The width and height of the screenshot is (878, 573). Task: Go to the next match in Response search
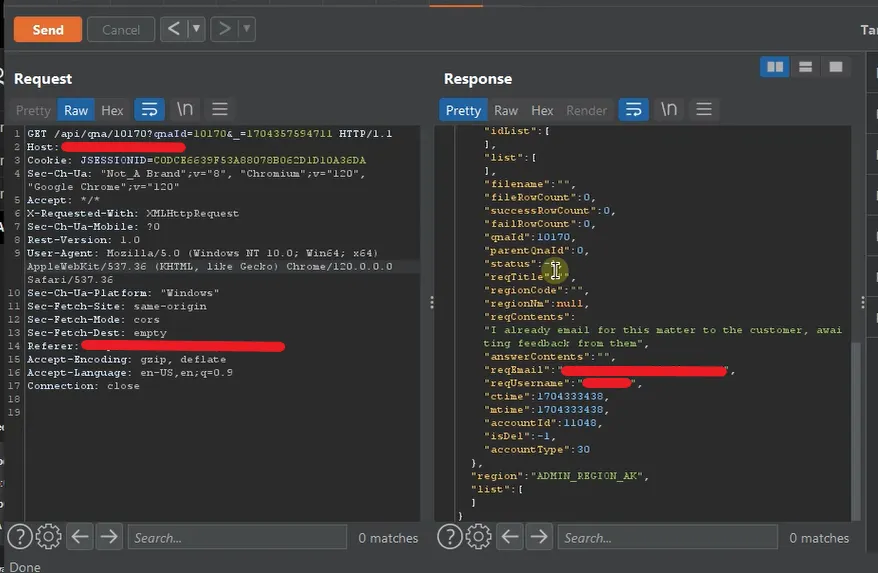[539, 537]
